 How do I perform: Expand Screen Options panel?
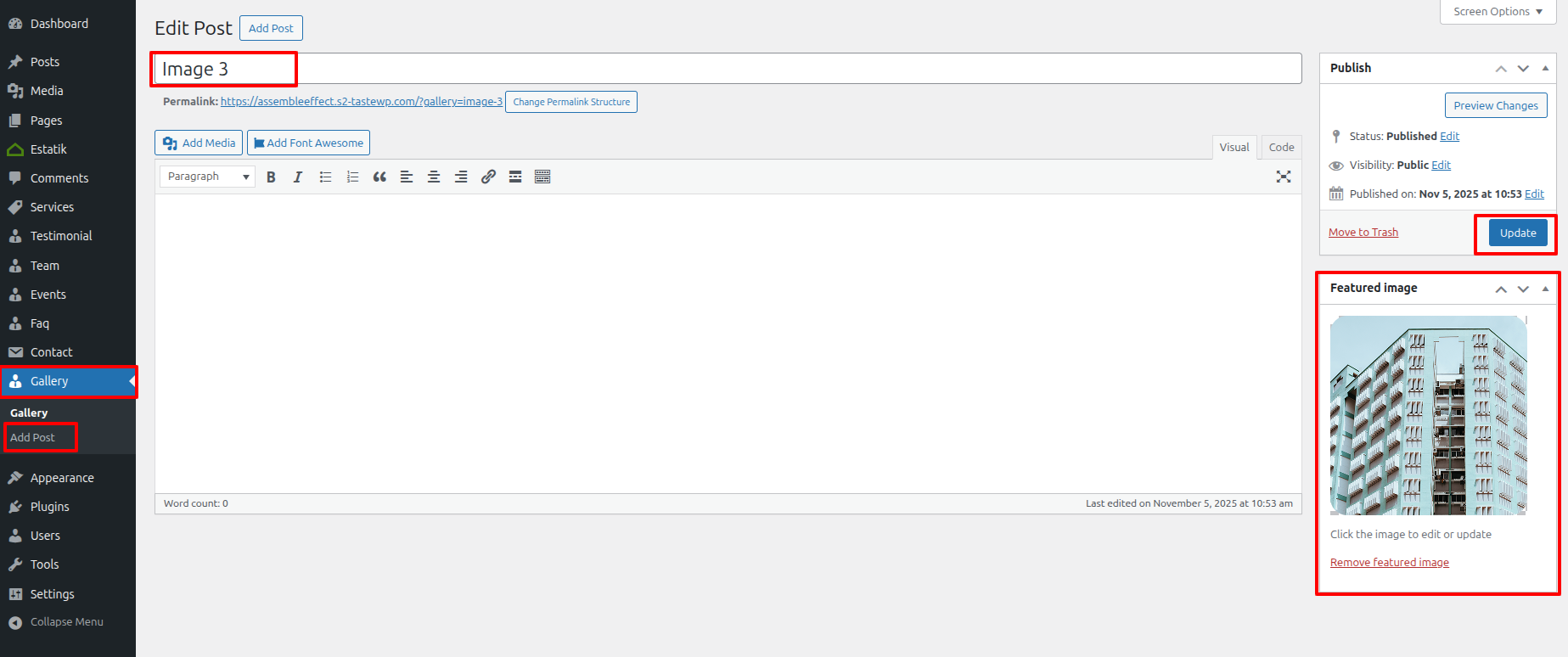1497,12
